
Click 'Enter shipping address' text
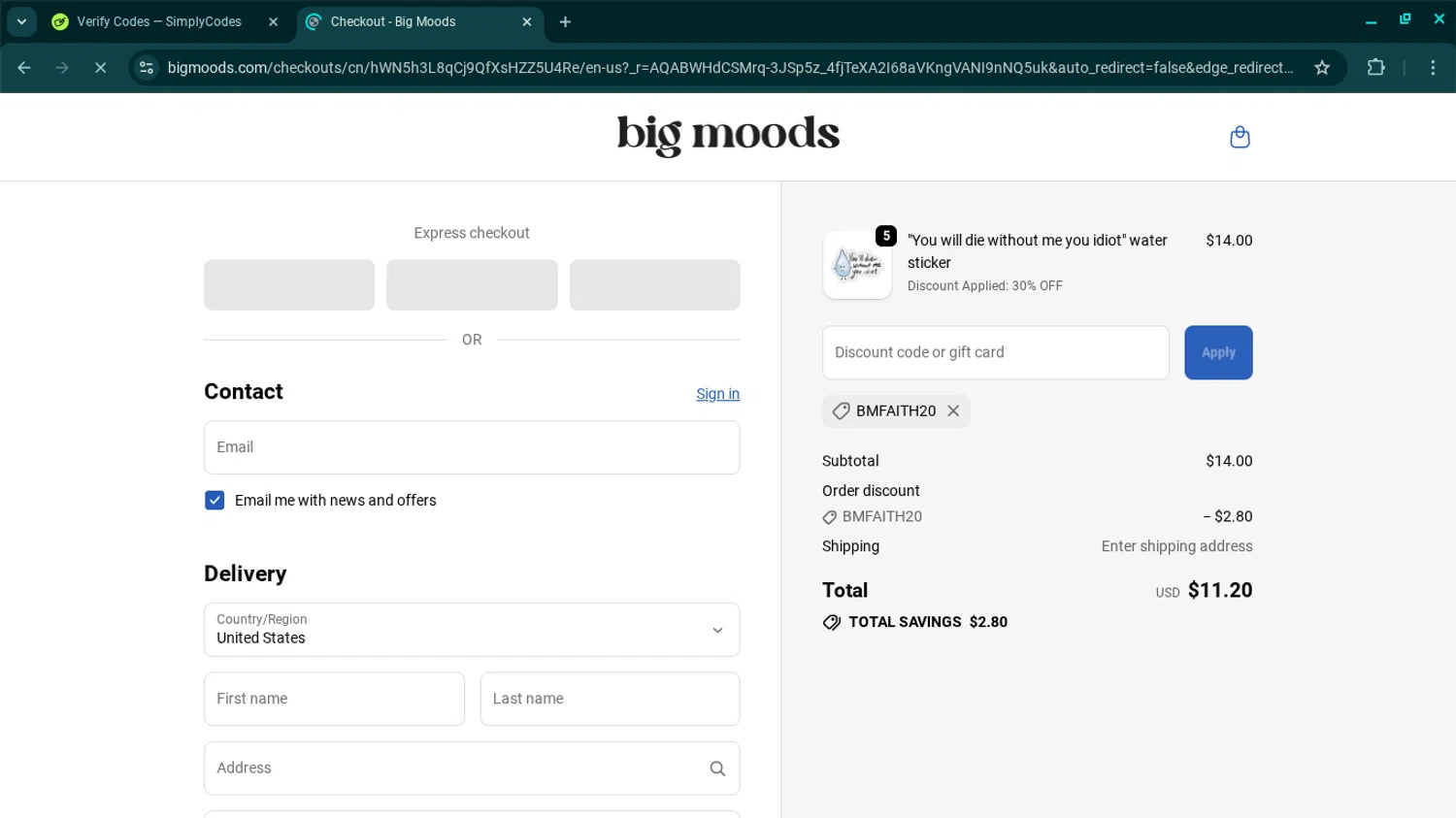tap(1176, 546)
